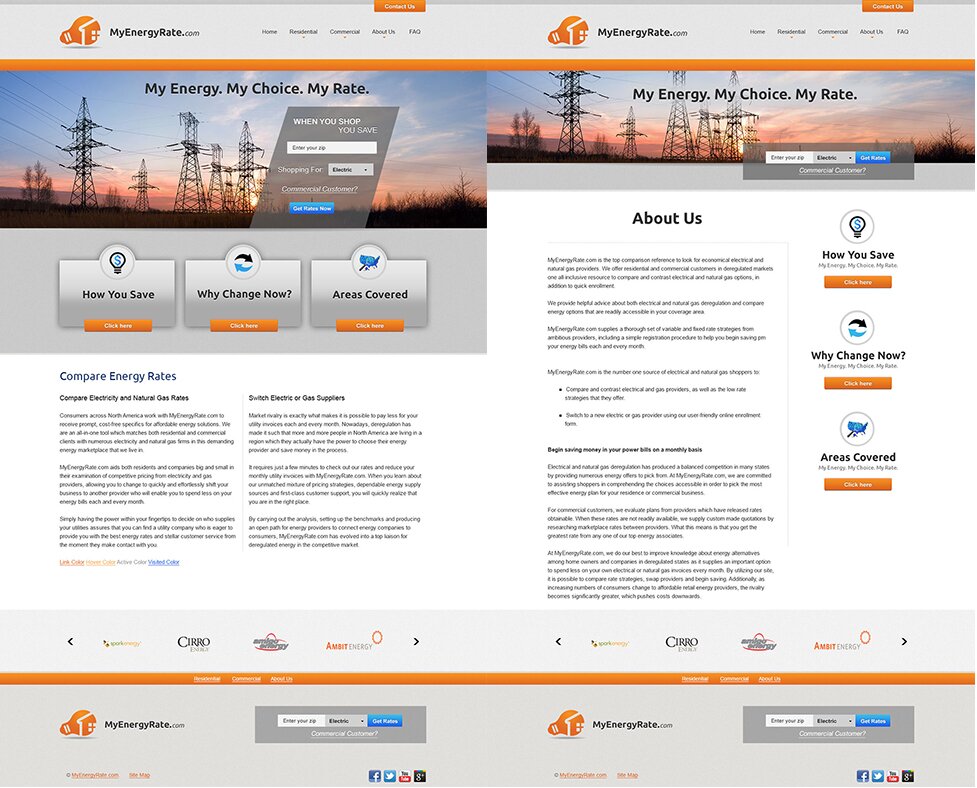Expand the Electric dropdown in the About Us hero banner
977x788 pixels.
[x=834, y=158]
